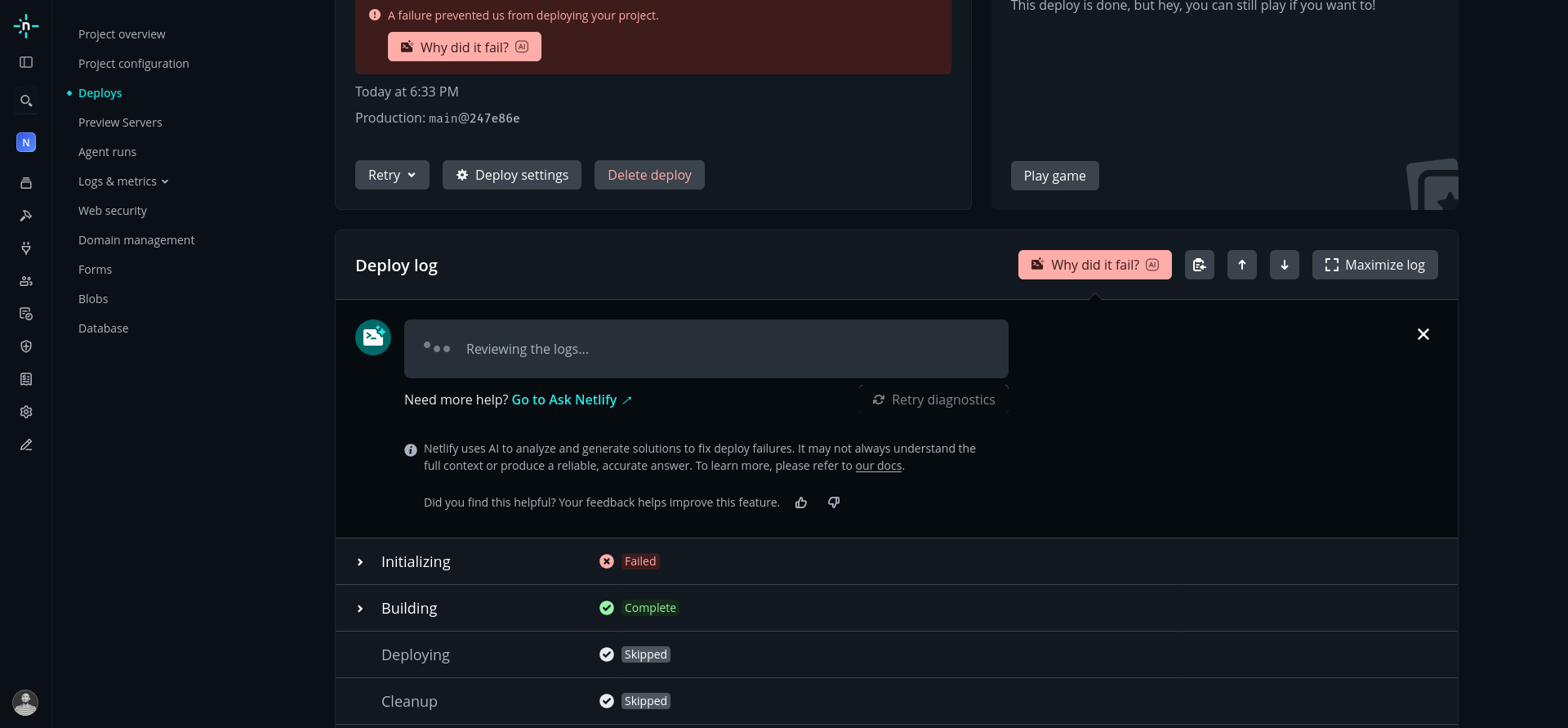Open Project overview
Viewport: 1568px width, 728px height.
(x=122, y=34)
